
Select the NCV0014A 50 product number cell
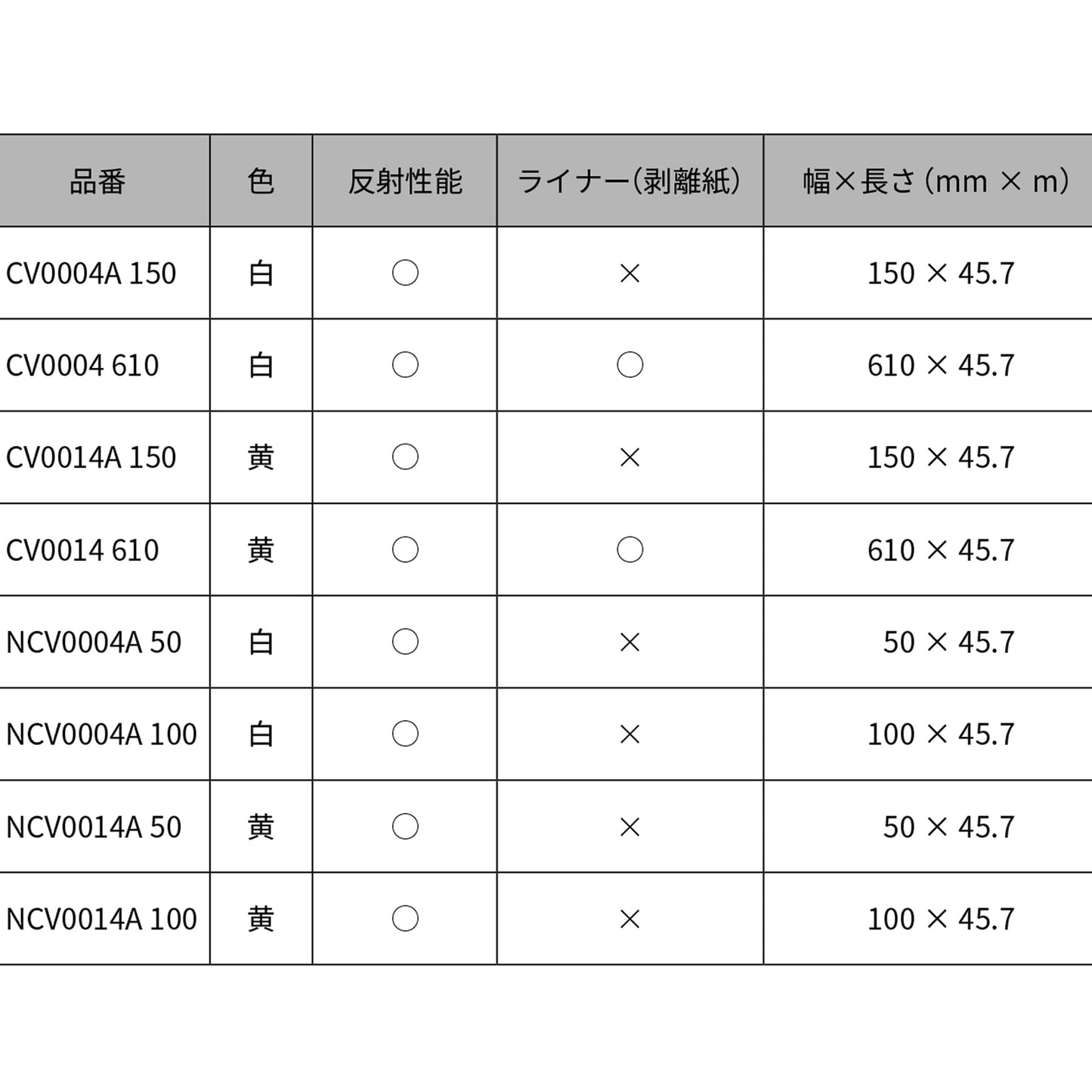(94, 828)
